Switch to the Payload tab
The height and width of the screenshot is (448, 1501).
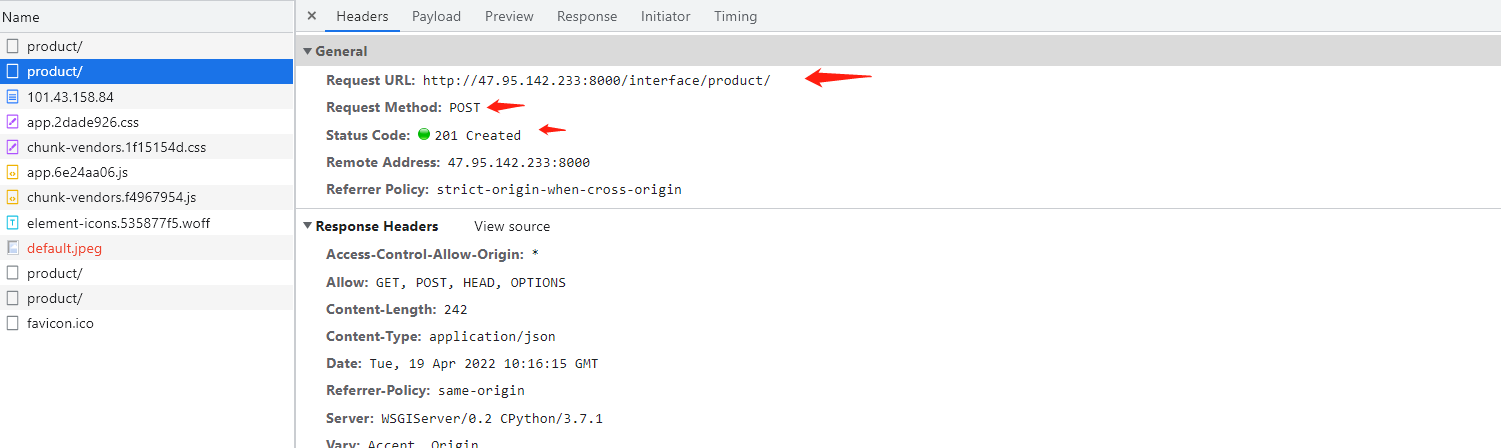click(436, 16)
